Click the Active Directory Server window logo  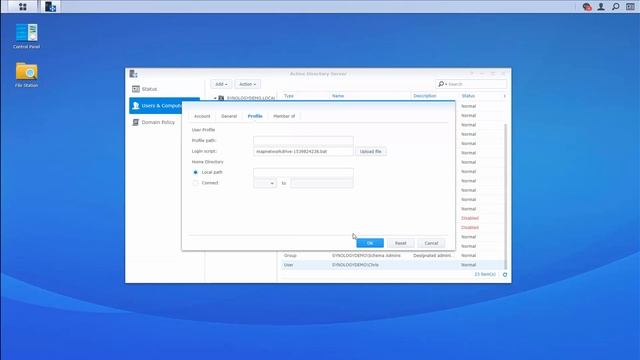[x=133, y=74]
